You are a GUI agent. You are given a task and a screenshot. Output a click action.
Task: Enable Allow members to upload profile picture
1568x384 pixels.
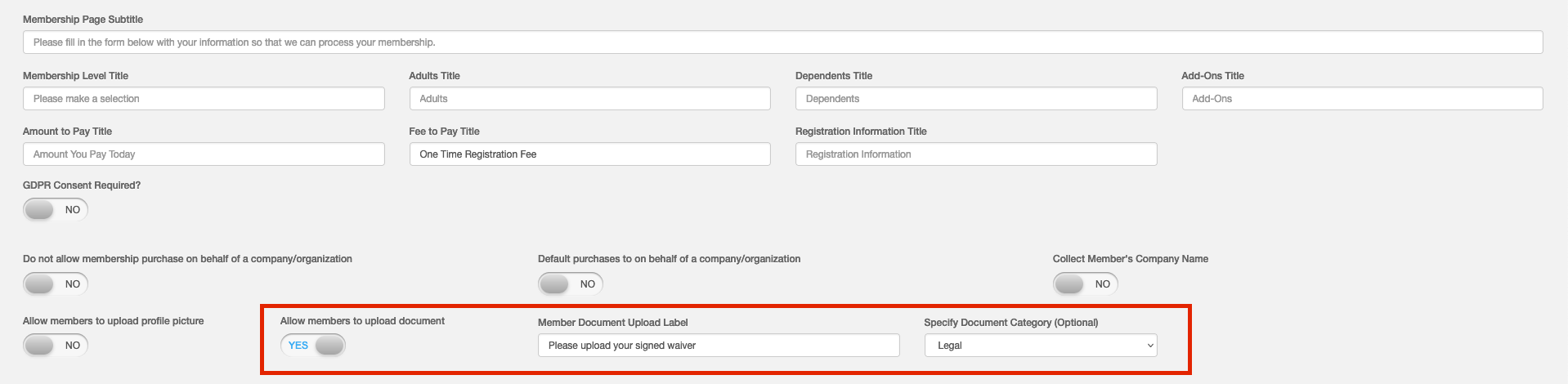coord(56,346)
